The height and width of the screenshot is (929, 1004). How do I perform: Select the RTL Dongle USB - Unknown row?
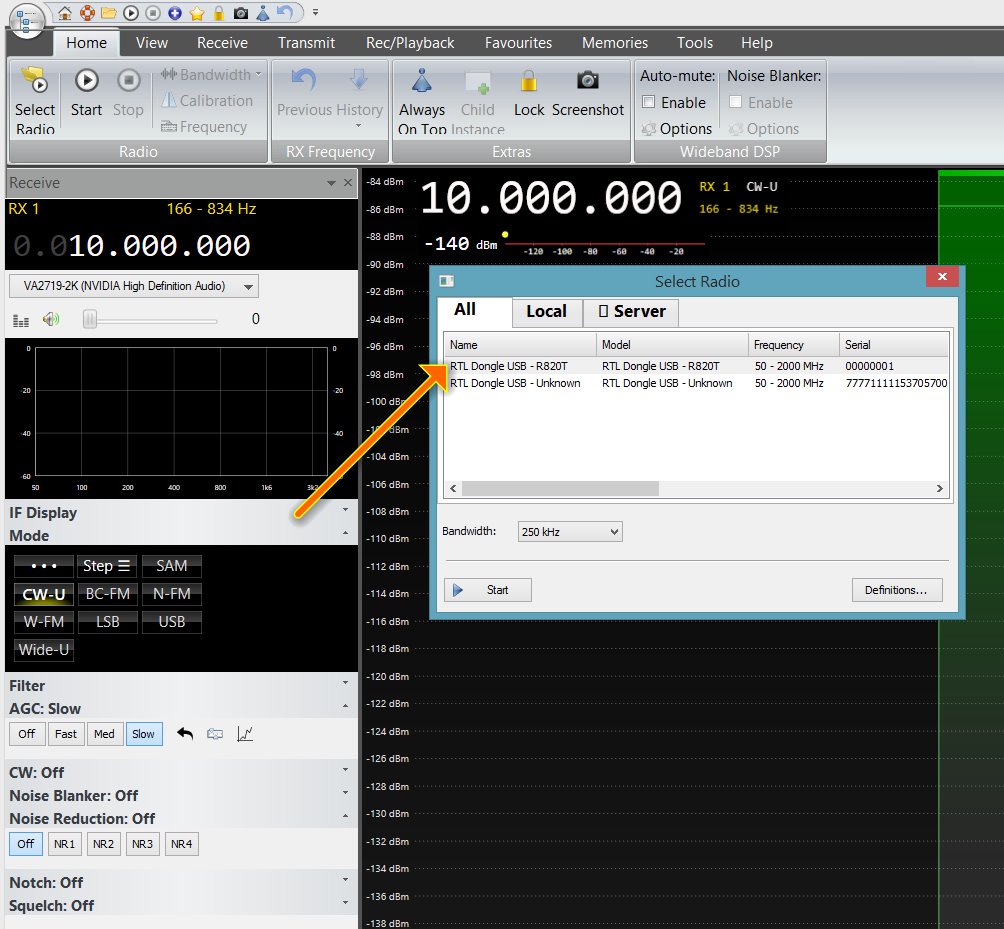point(696,384)
